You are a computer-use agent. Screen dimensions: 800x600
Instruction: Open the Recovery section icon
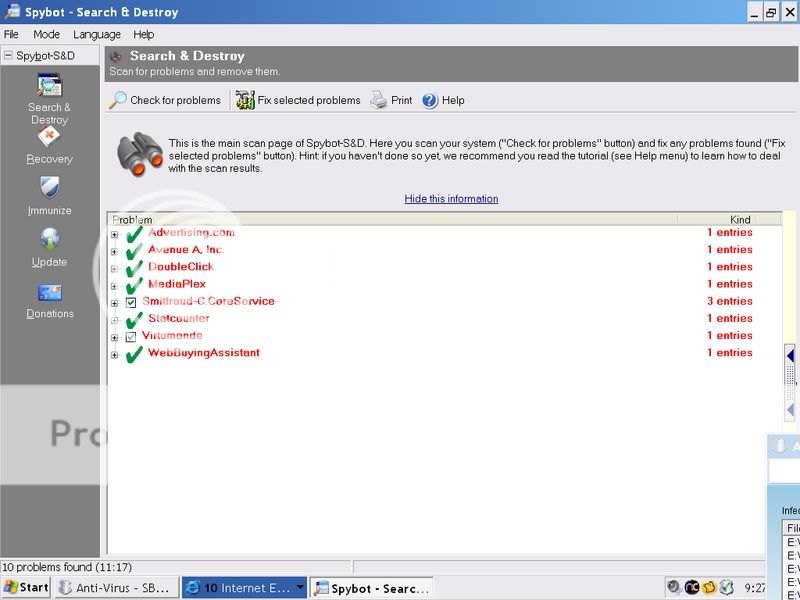tap(49, 136)
